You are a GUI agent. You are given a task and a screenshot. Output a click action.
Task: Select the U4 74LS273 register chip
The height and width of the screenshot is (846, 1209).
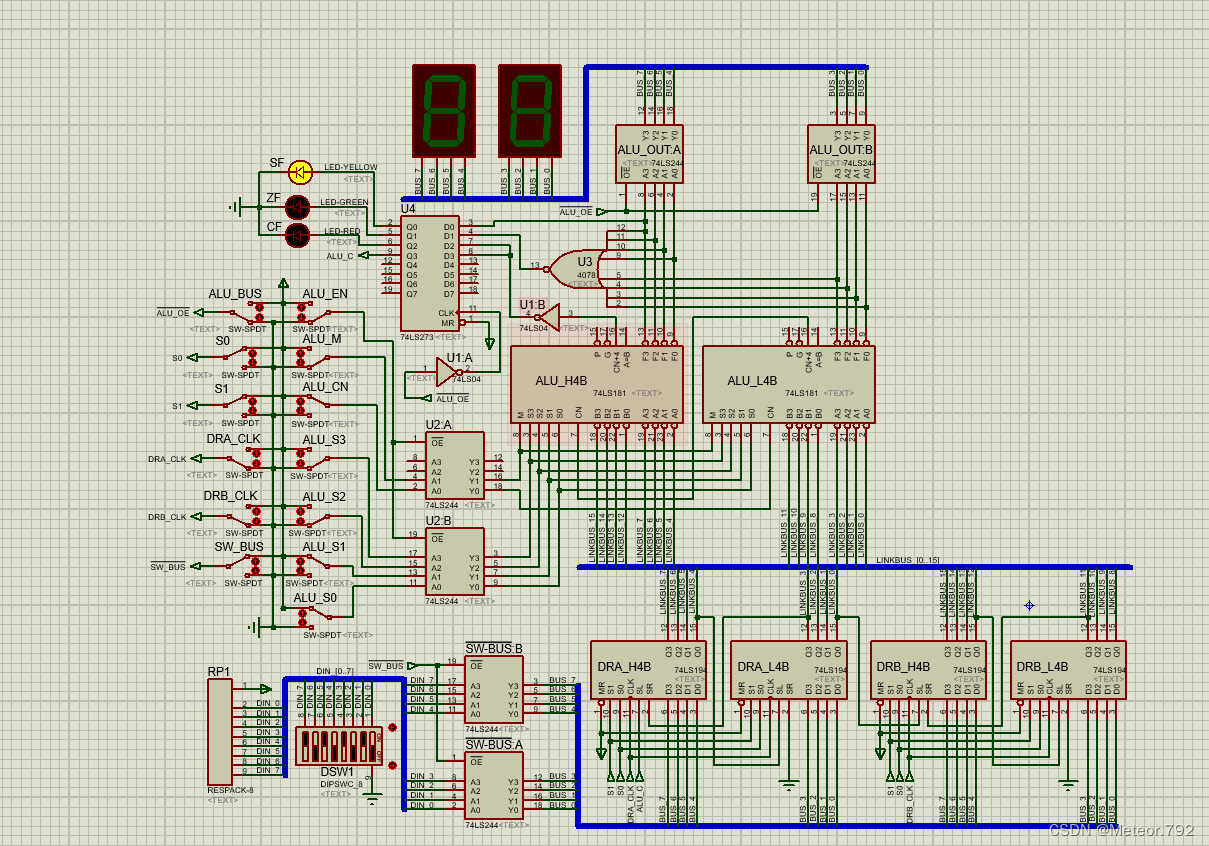430,274
